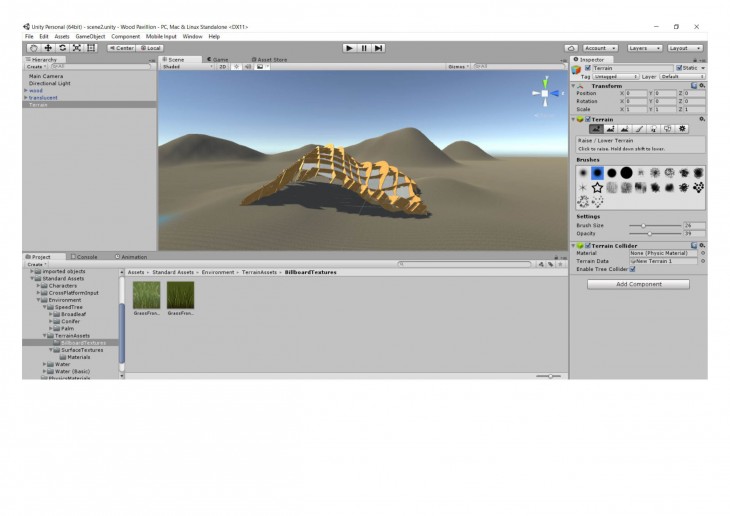
Task: Open the Terrain Settings gear tool
Action: coord(682,129)
